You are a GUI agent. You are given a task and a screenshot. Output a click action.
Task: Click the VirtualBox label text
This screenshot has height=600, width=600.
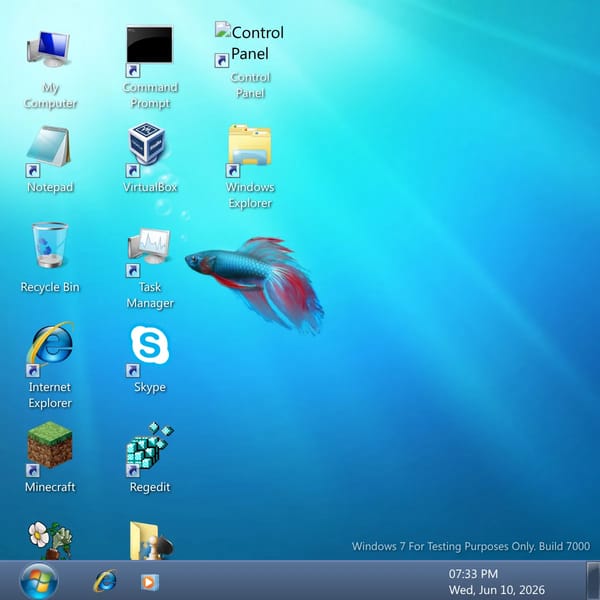click(x=150, y=187)
